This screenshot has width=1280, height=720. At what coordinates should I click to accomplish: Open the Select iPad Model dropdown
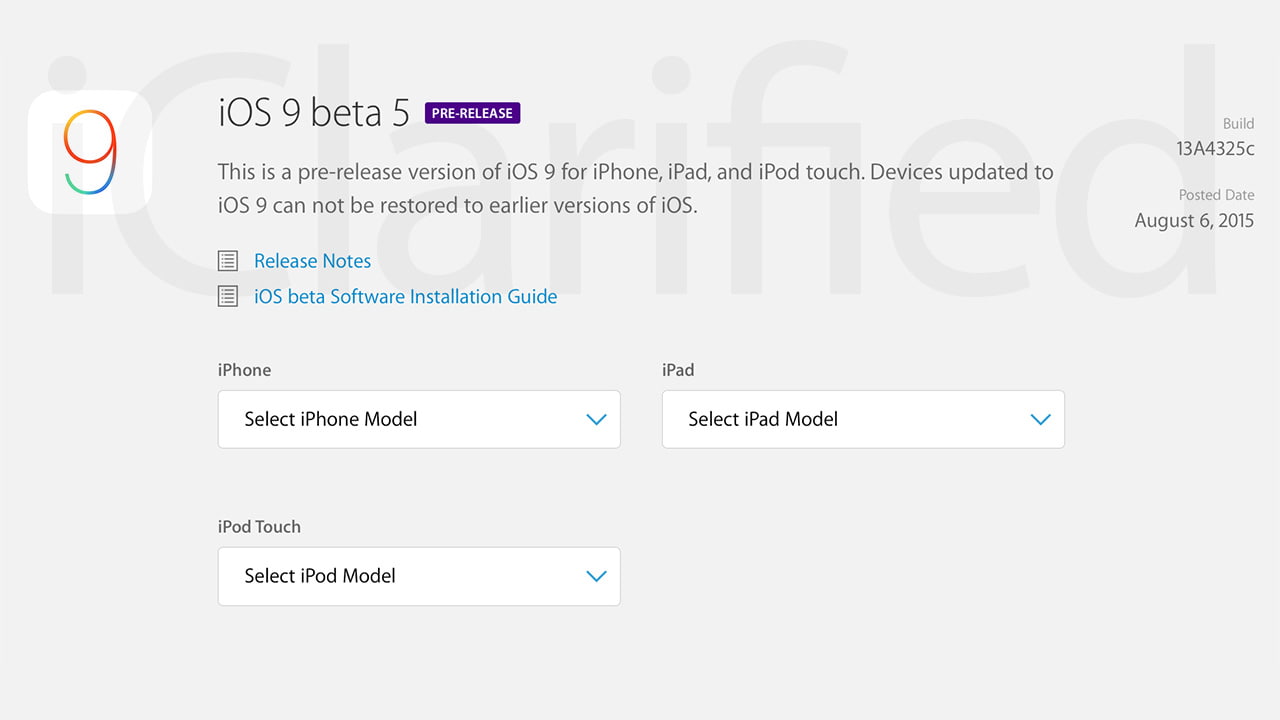pos(863,419)
